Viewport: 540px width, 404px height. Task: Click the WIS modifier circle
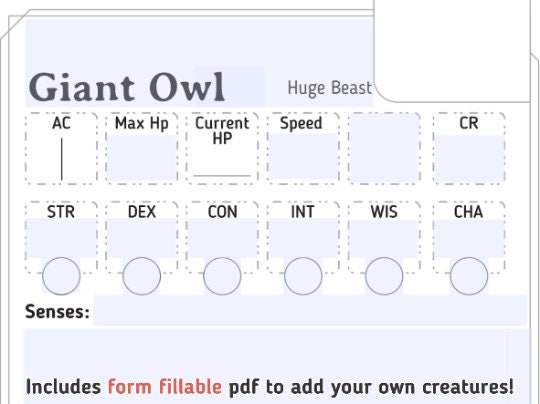[x=384, y=276]
